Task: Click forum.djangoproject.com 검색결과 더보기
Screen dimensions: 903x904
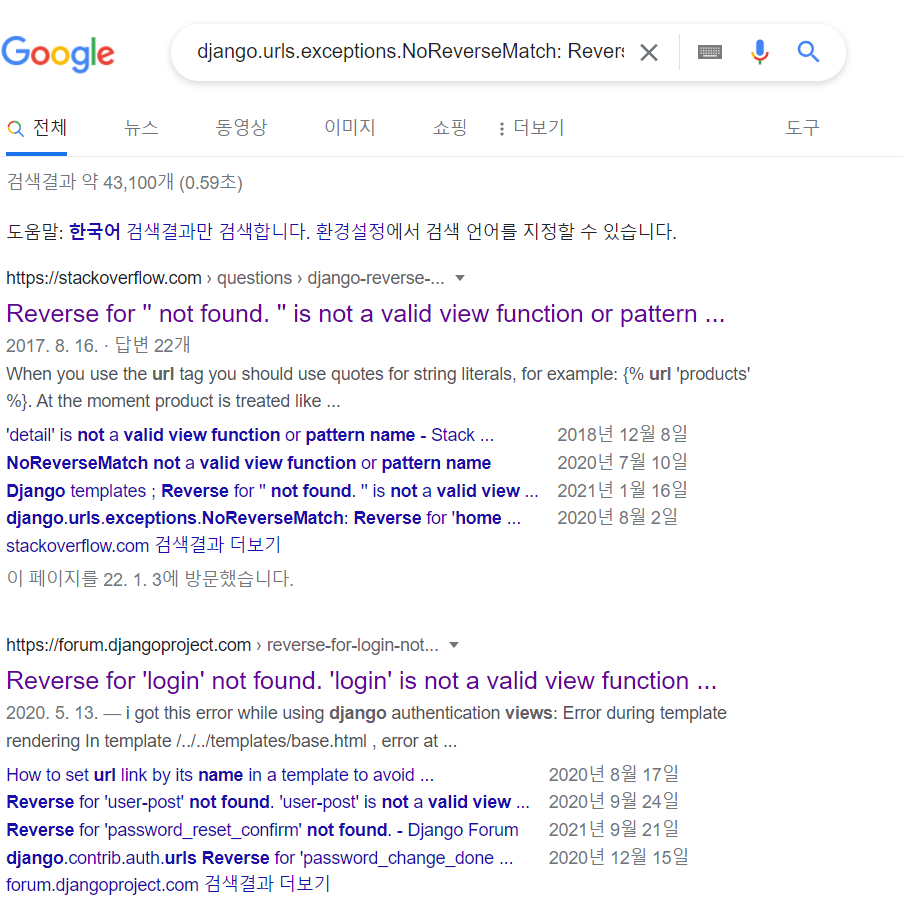Action: [168, 884]
